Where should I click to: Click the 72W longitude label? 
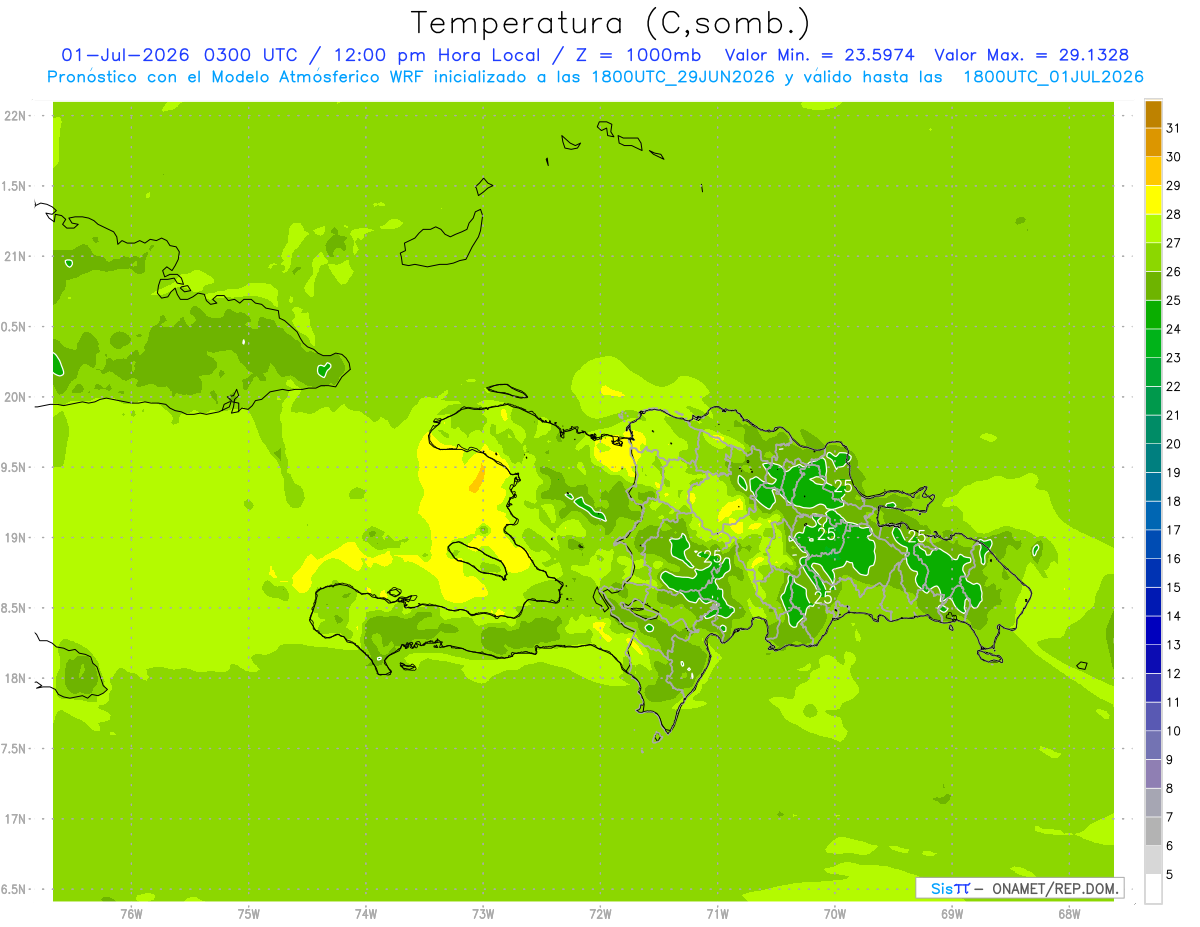point(600,913)
